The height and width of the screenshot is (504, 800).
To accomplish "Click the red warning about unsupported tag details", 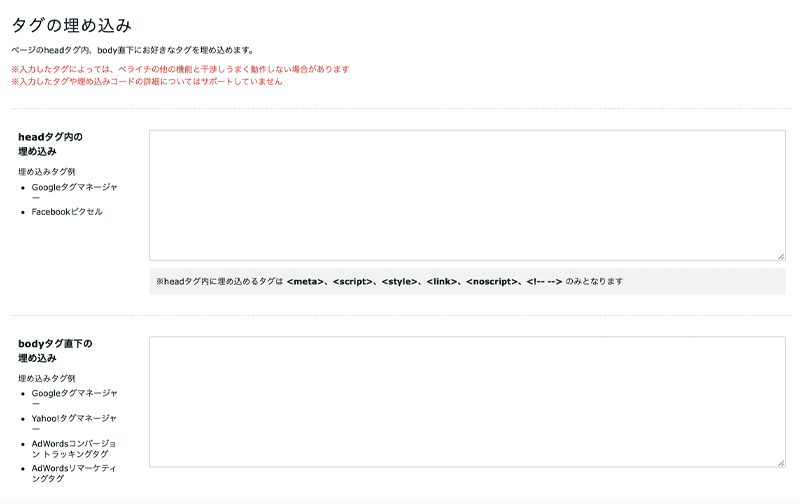I will [146, 81].
